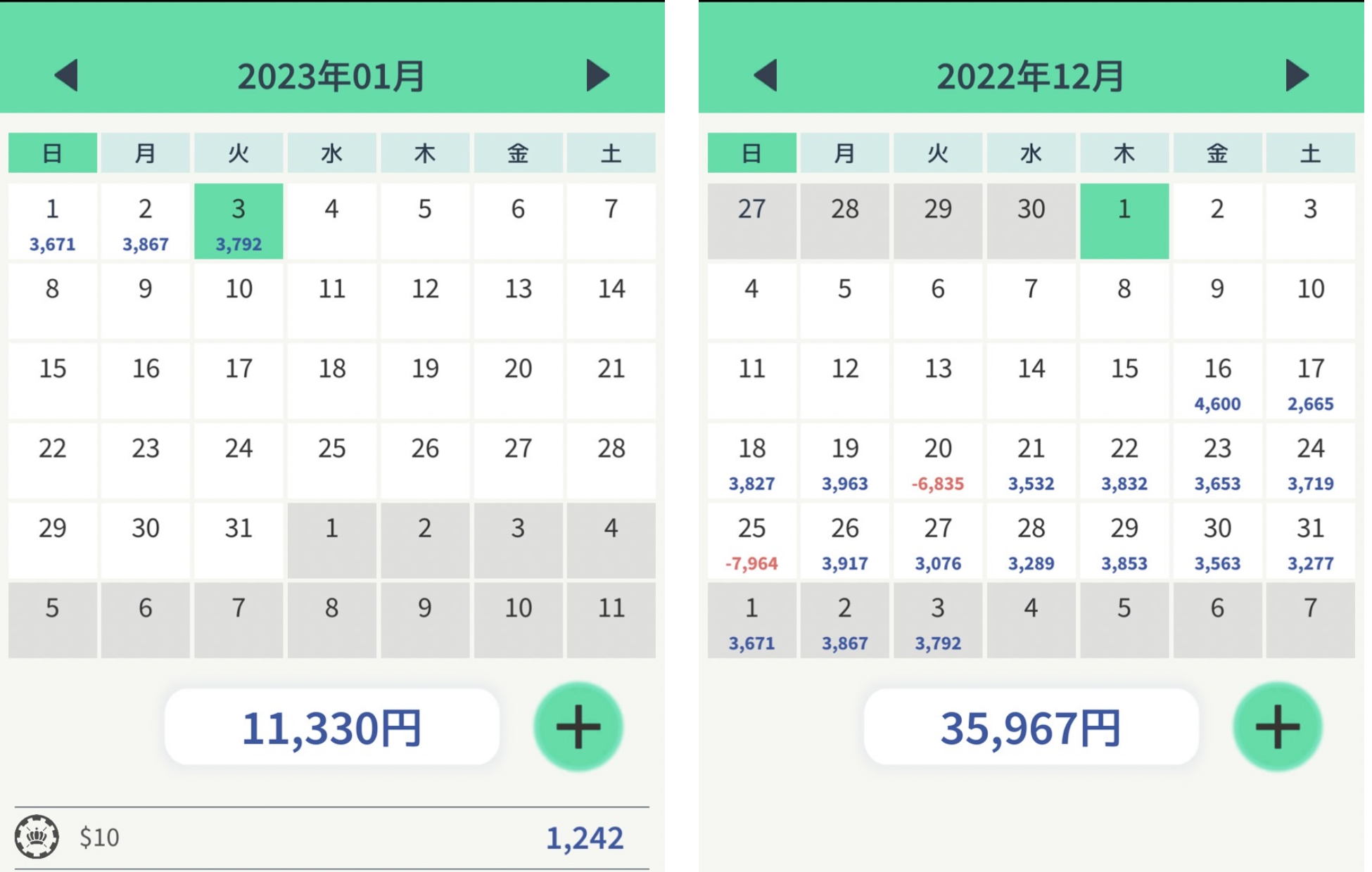Click the 35,967円 monthly total
The image size is (1372, 872).
(1031, 726)
